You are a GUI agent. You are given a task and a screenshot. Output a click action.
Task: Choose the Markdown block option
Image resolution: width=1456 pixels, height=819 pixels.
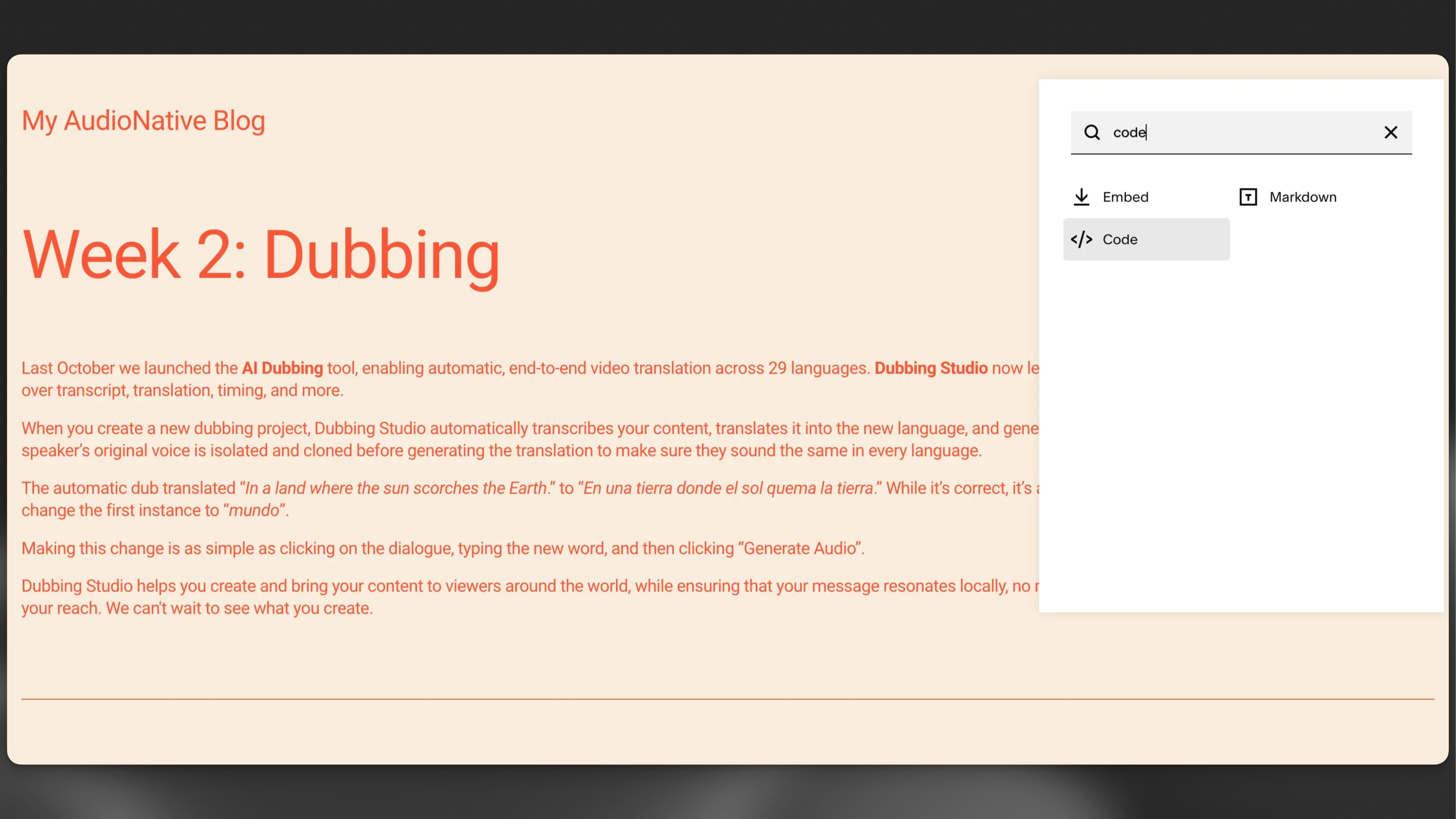1303,197
